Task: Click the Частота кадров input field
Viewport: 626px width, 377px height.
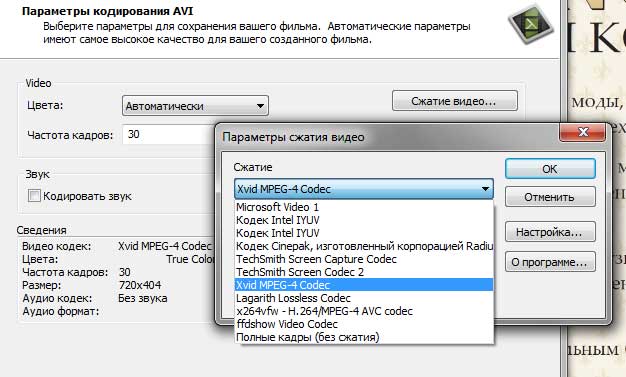Action: pyautogui.click(x=169, y=134)
